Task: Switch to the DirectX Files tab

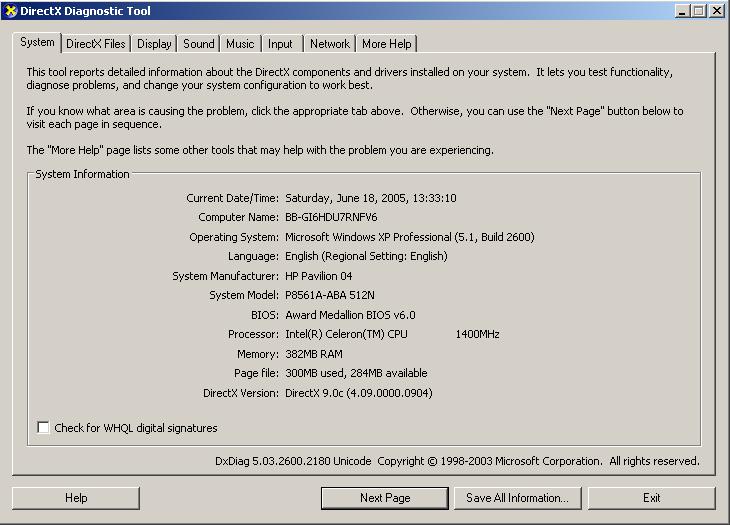Action: pyautogui.click(x=96, y=44)
